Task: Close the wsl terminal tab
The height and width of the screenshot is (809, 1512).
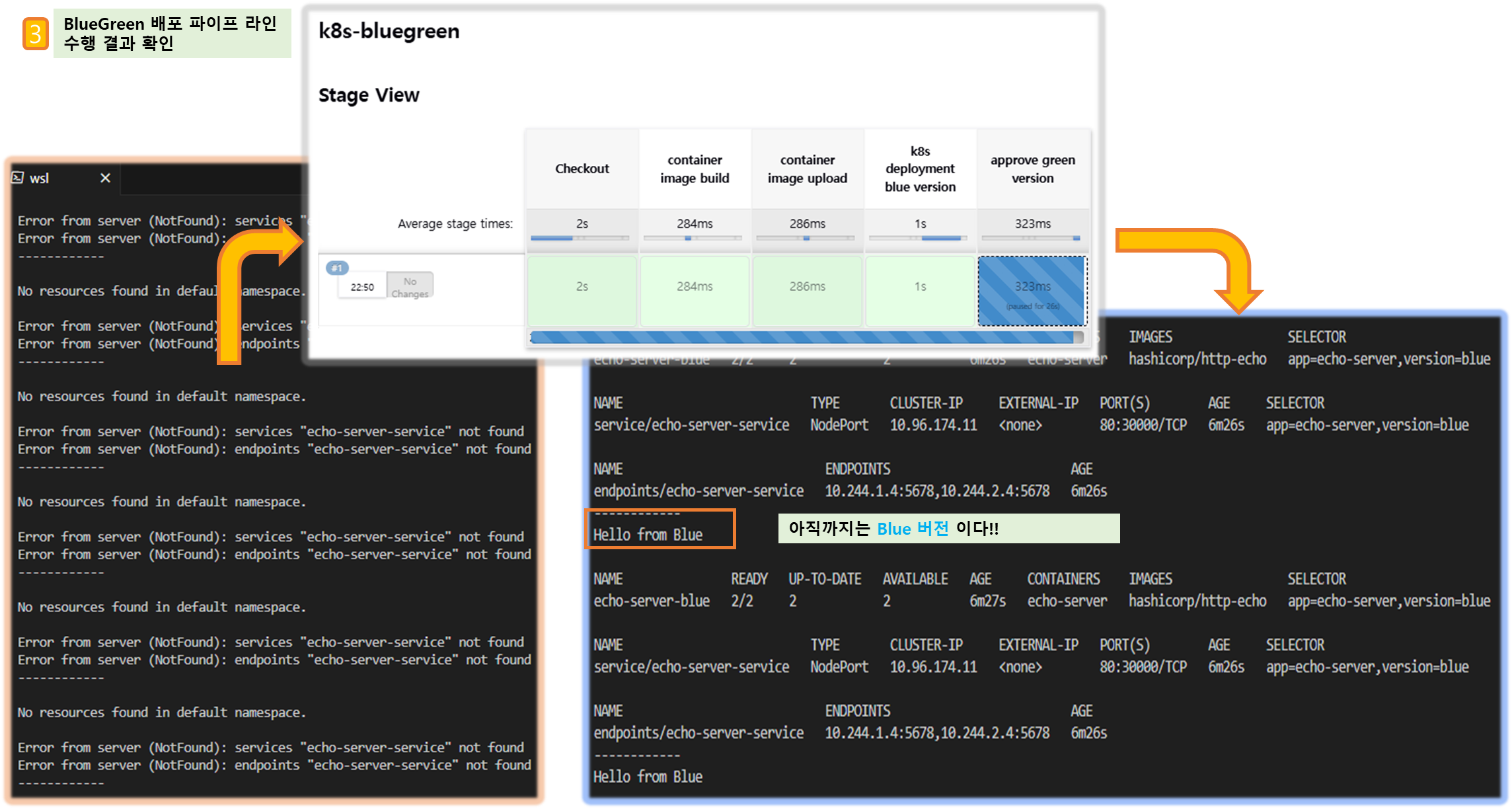Action: click(x=105, y=178)
